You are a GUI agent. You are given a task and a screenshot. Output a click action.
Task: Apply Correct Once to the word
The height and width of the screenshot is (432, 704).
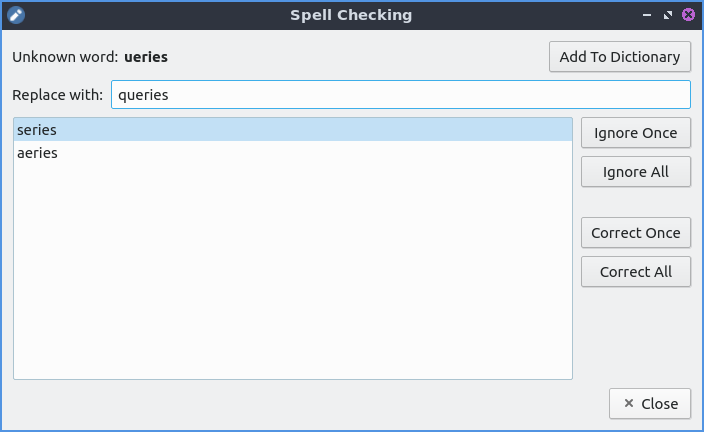click(635, 233)
